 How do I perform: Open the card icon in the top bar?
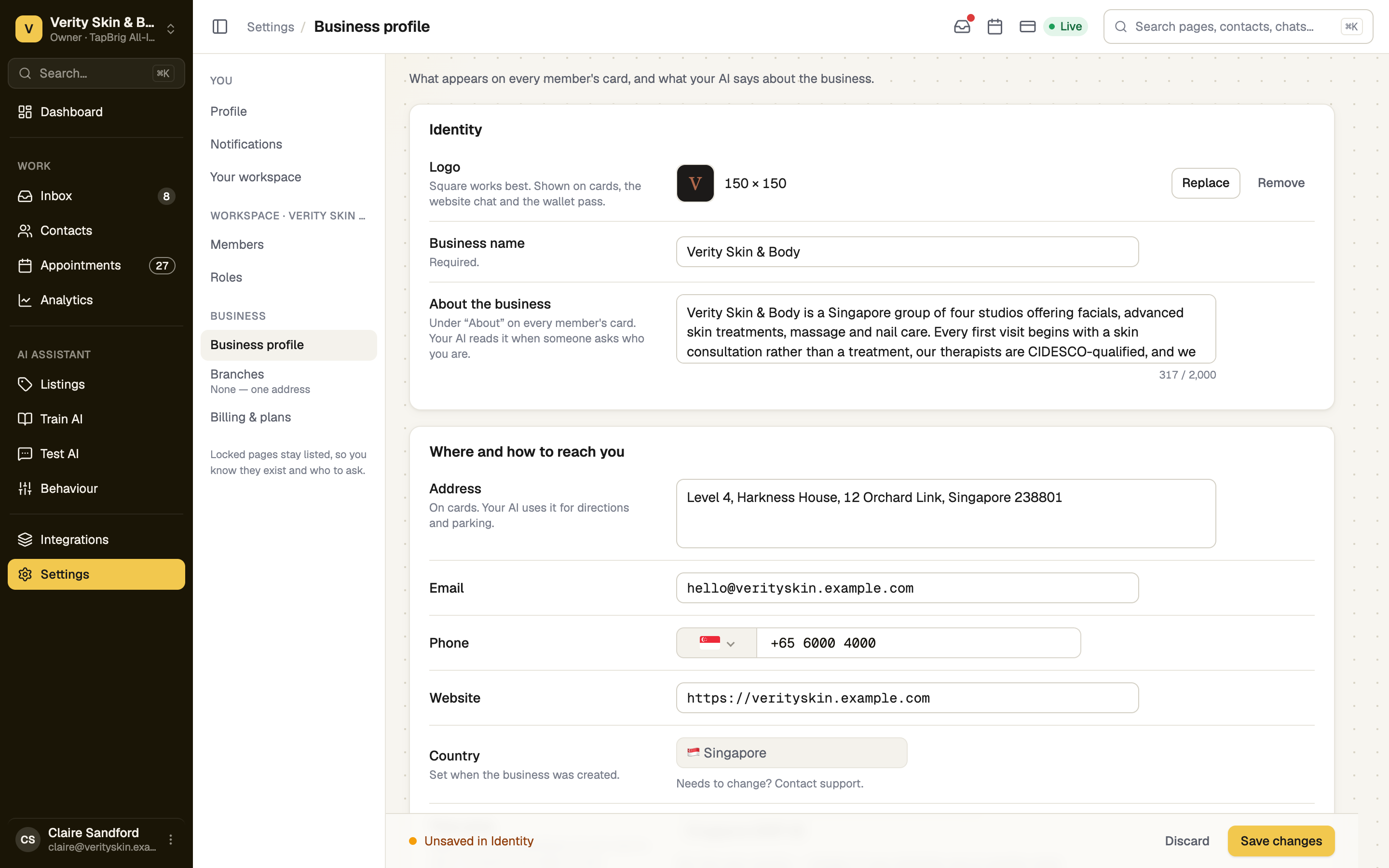coord(1027,27)
